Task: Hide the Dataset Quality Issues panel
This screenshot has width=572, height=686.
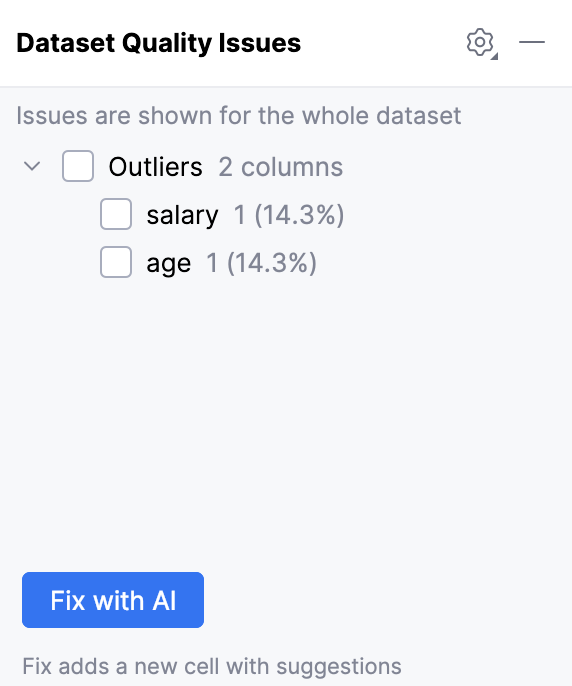Action: pos(532,42)
